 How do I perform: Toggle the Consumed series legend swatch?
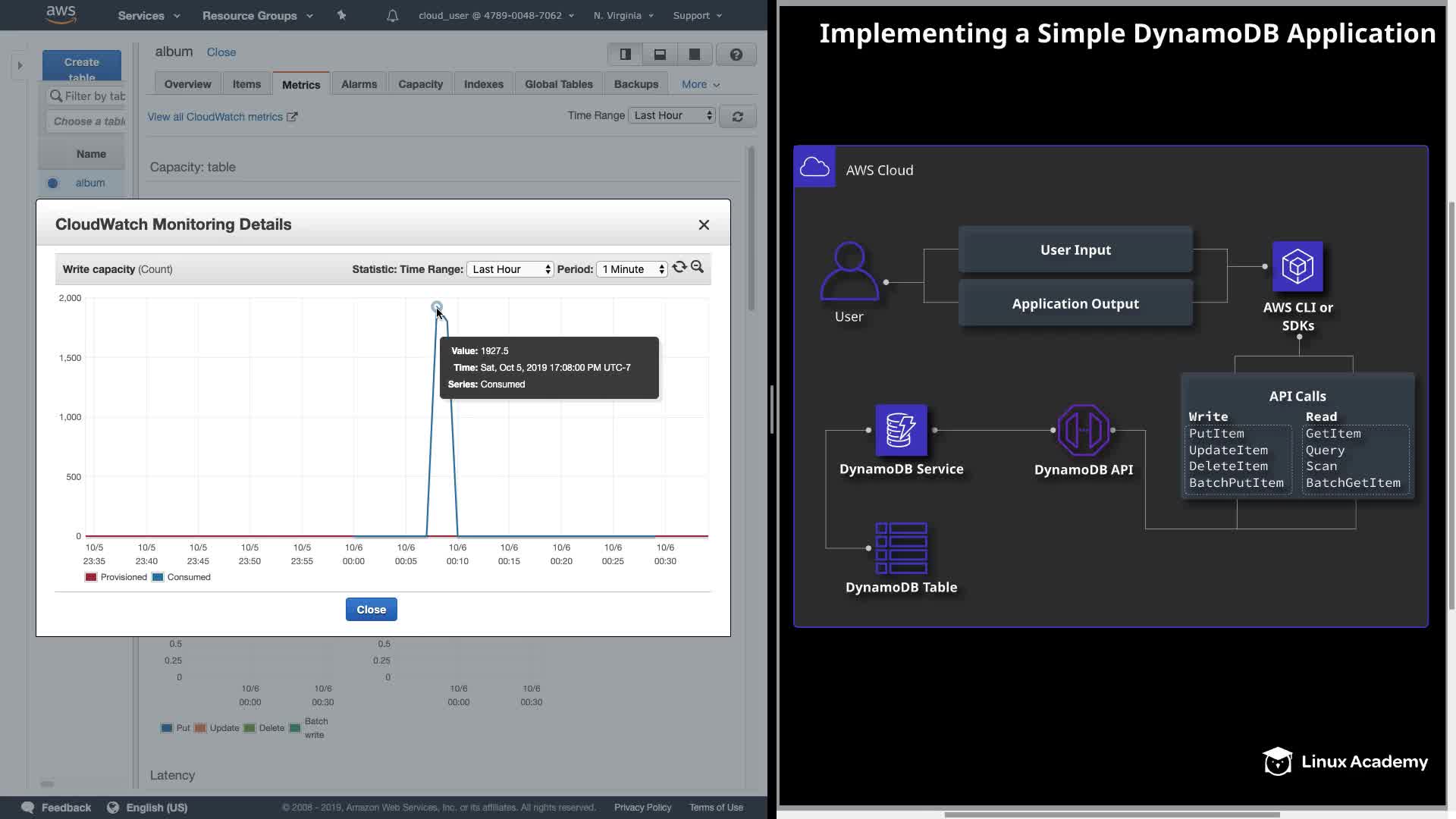[x=158, y=577]
